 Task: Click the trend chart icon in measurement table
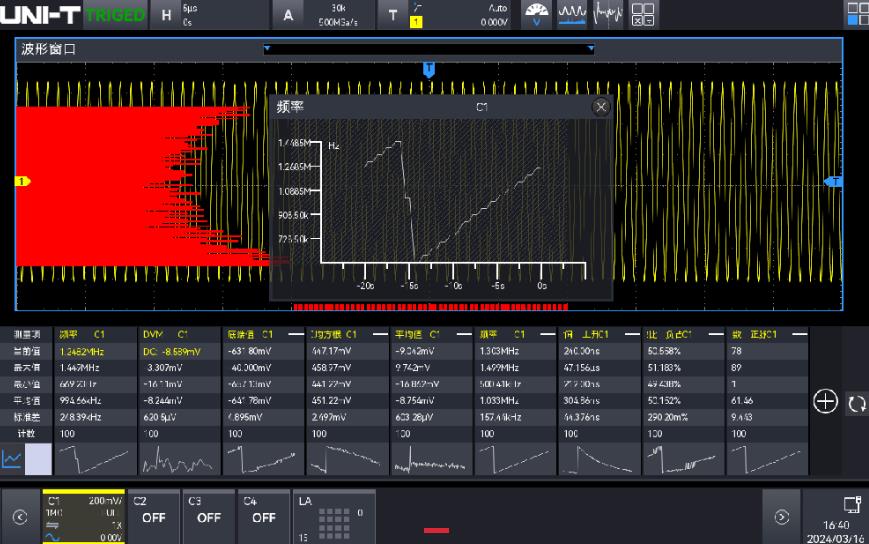coord(13,459)
